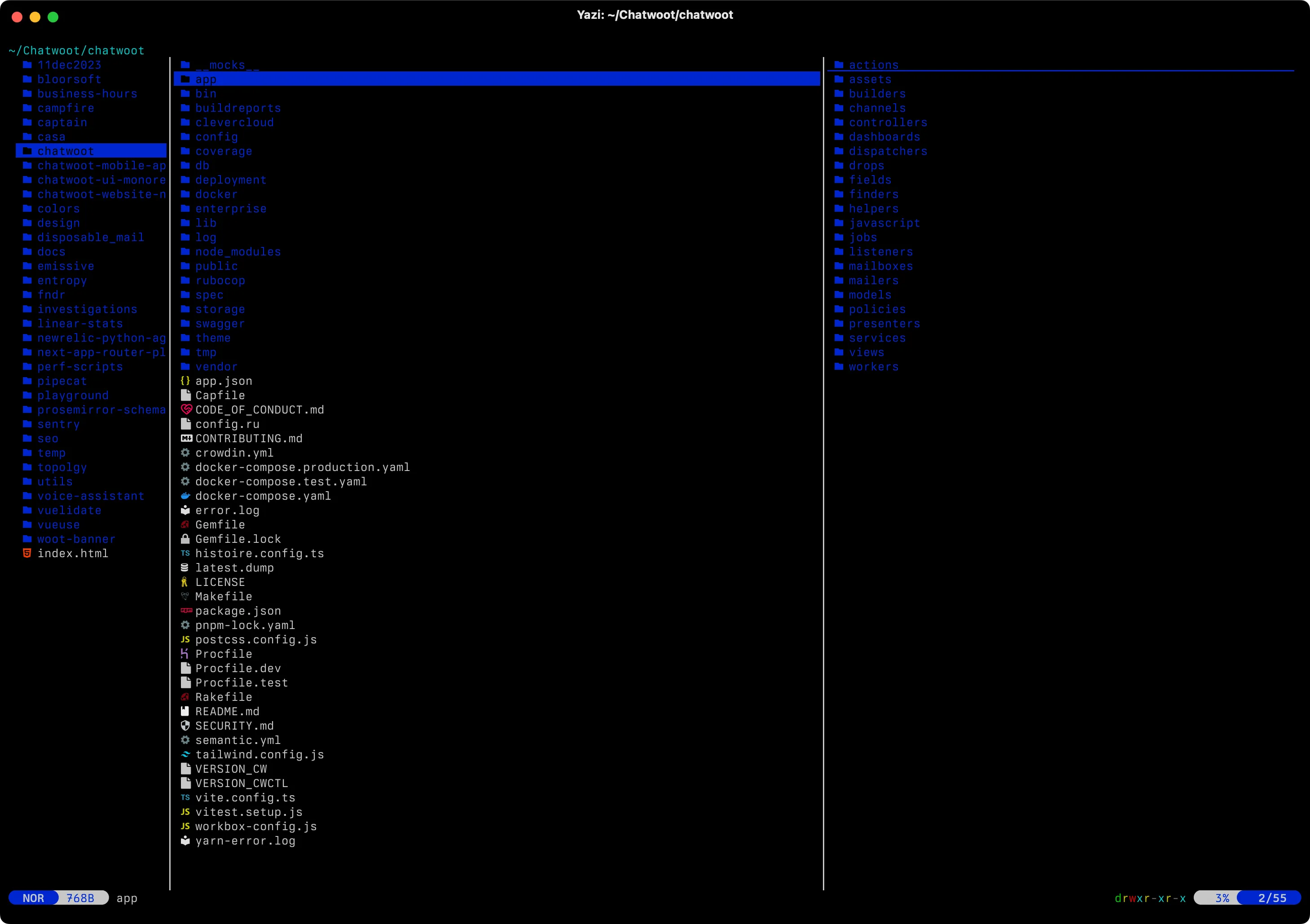This screenshot has width=1310, height=924.
Task: Select the javascript folder in the preview pane
Action: [884, 223]
